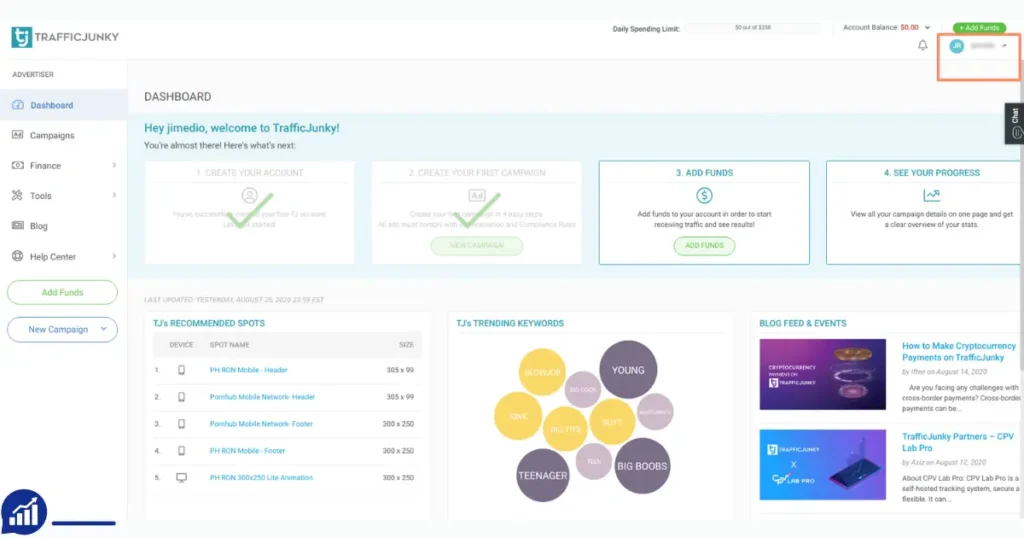
Task: Click the 4. SEE YOUR PROGRESS heading
Action: pyautogui.click(x=931, y=172)
